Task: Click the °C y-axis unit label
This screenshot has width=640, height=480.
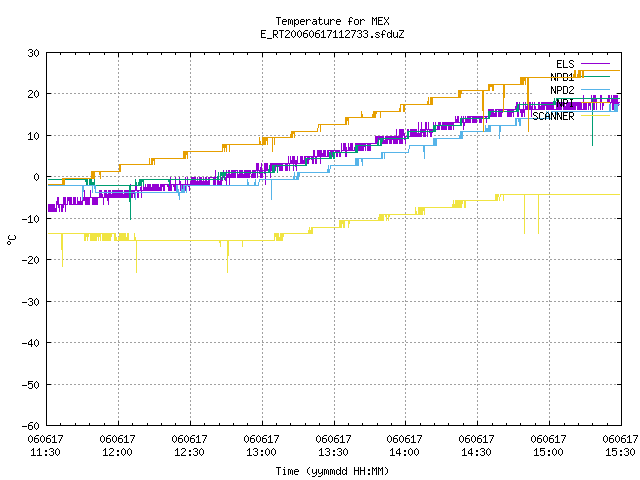Action: (x=11, y=240)
